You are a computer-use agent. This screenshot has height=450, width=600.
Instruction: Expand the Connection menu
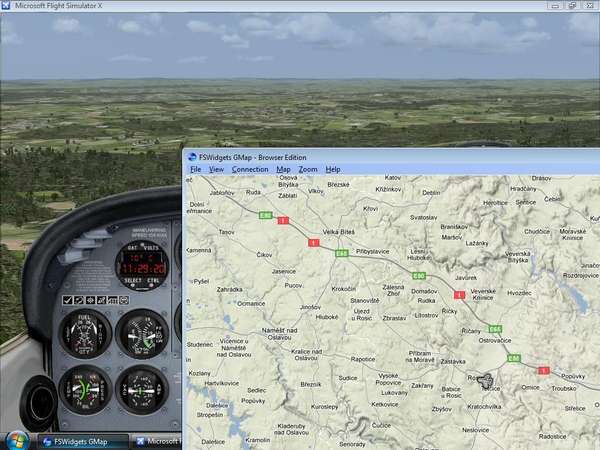250,170
